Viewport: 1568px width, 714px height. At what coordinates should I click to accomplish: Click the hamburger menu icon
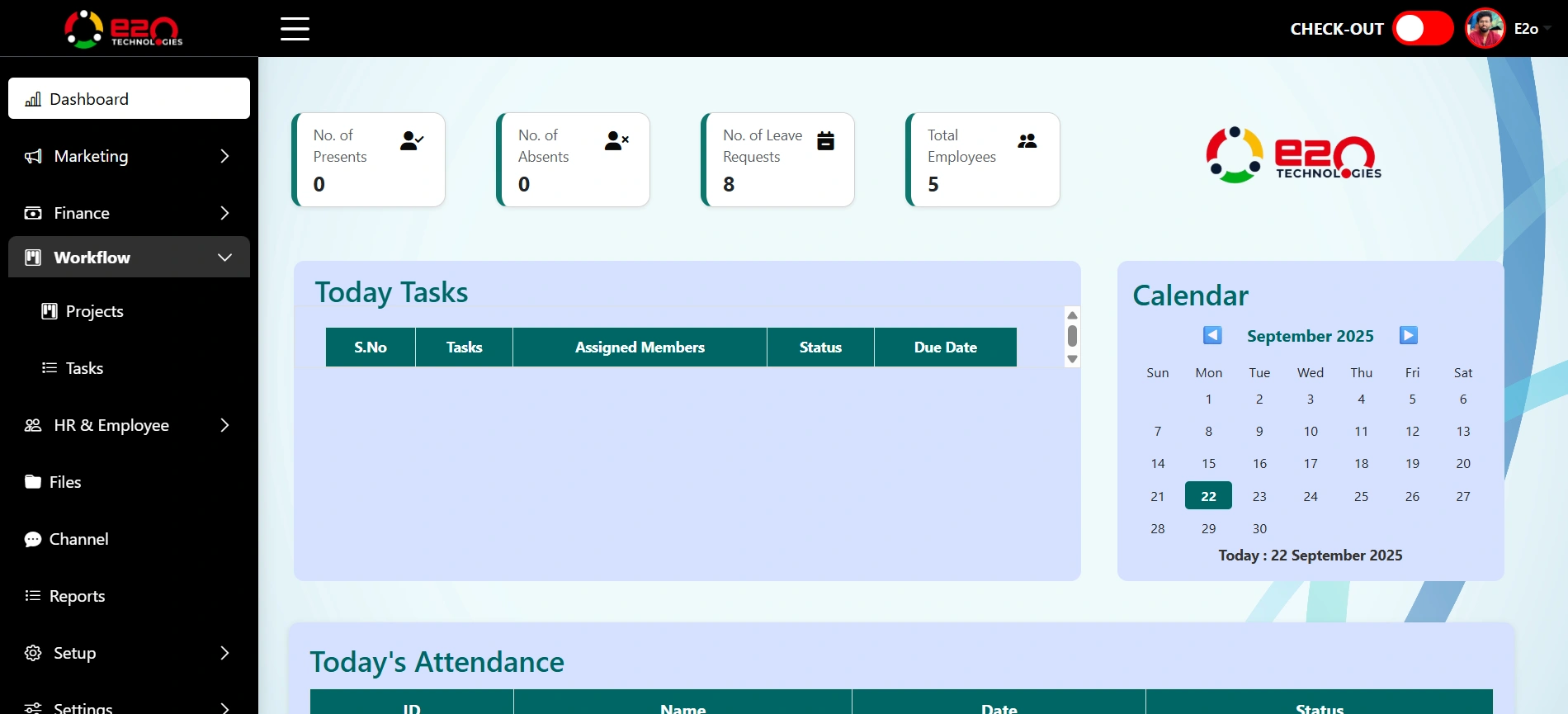tap(295, 29)
